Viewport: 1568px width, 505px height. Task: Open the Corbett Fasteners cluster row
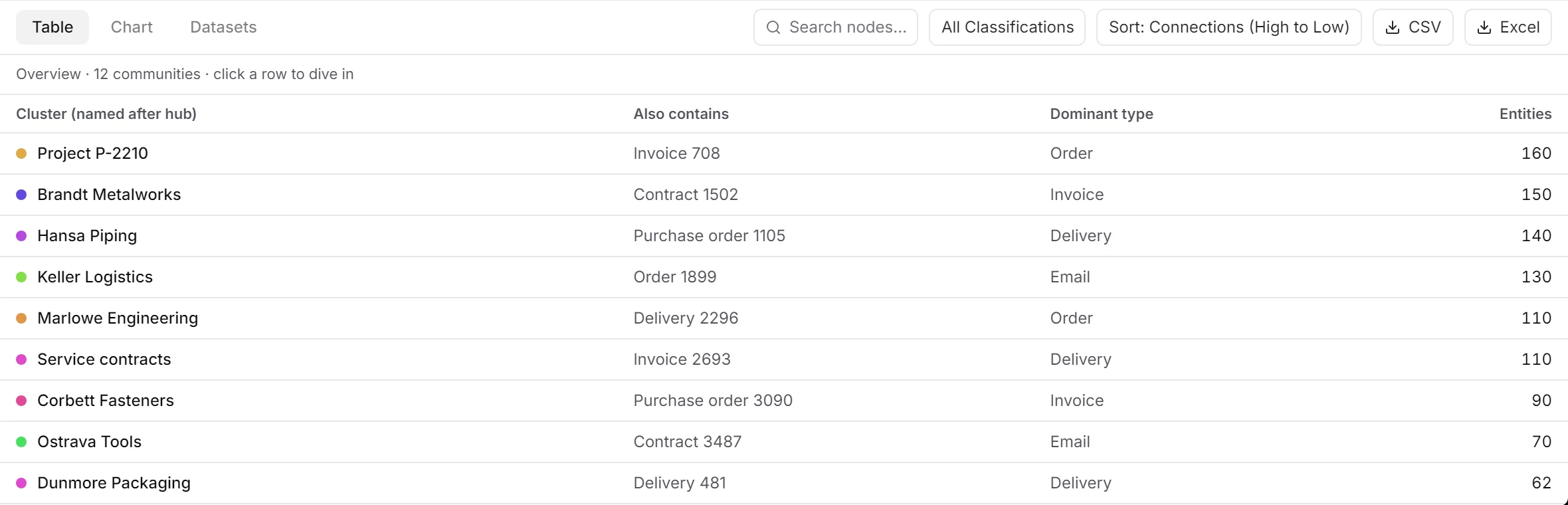(784, 401)
